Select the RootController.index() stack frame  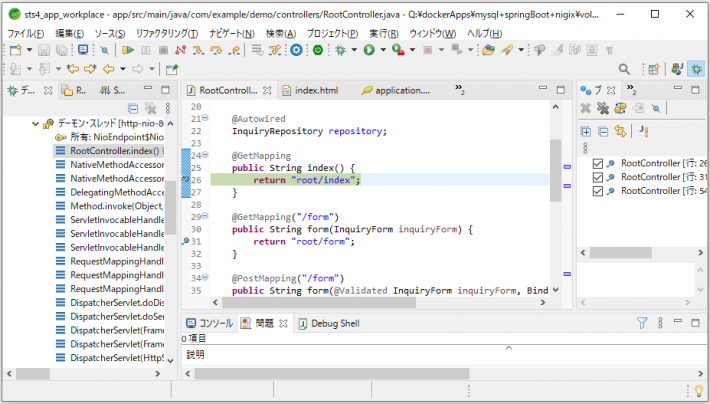click(x=110, y=151)
